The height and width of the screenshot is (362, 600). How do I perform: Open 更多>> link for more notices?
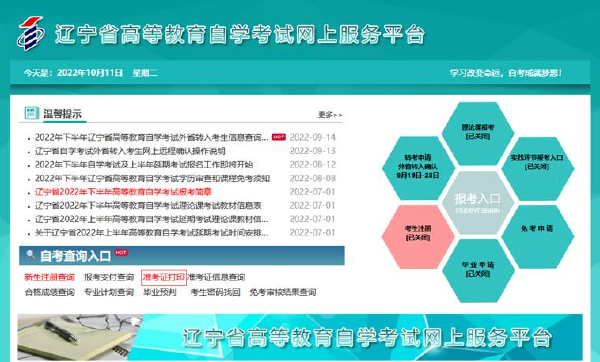coord(330,114)
